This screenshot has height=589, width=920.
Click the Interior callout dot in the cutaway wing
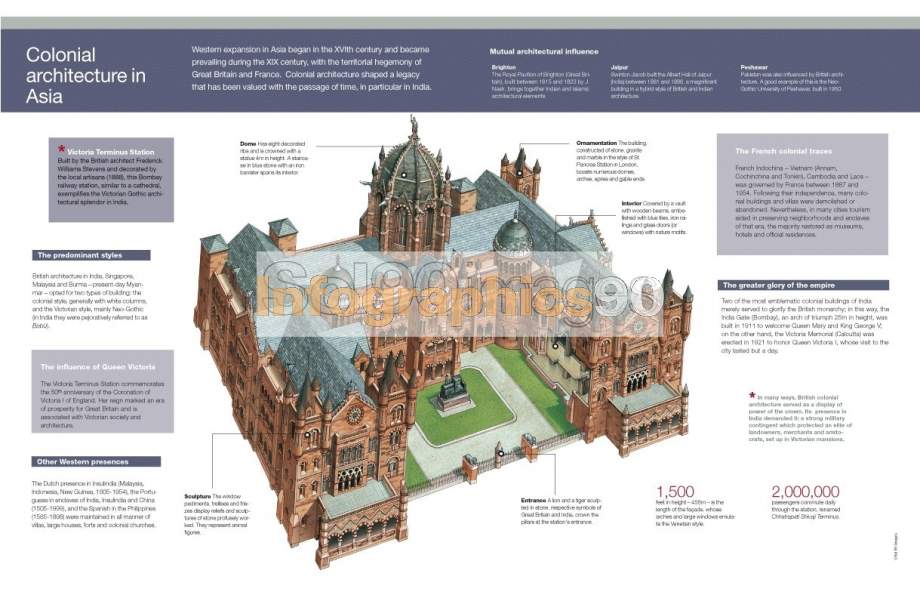pos(555,346)
